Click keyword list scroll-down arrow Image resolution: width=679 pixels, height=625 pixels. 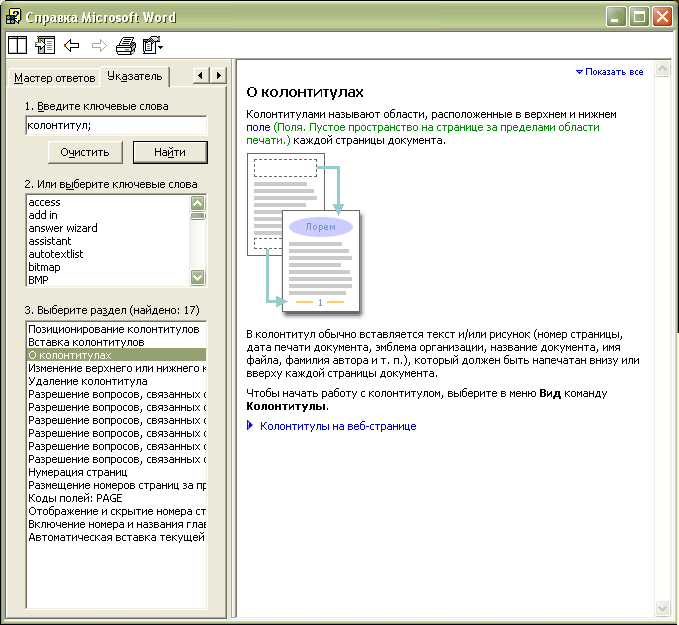tap(197, 277)
